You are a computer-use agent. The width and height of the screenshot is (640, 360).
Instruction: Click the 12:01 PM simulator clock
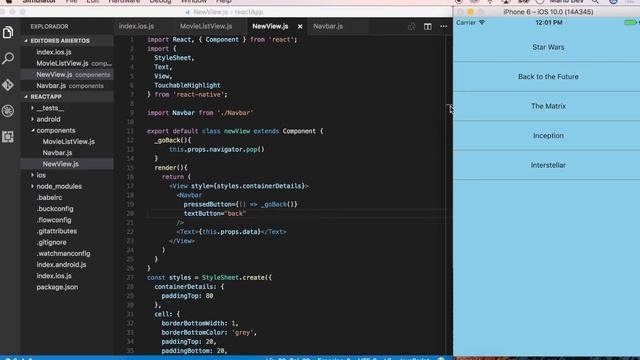[549, 23]
